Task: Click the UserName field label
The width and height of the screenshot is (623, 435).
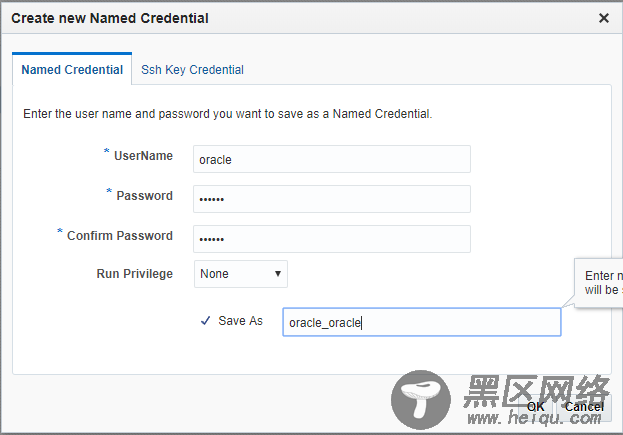Action: 143,156
